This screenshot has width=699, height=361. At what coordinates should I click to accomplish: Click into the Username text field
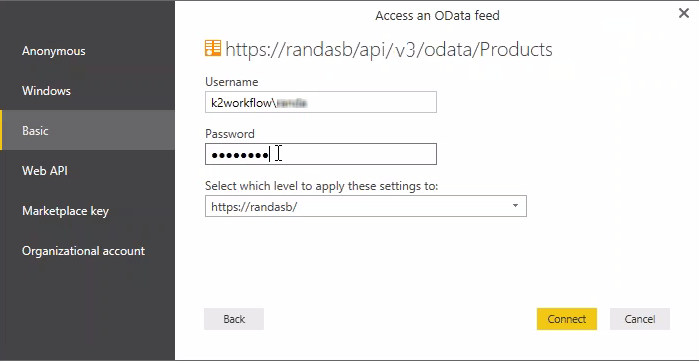321,103
